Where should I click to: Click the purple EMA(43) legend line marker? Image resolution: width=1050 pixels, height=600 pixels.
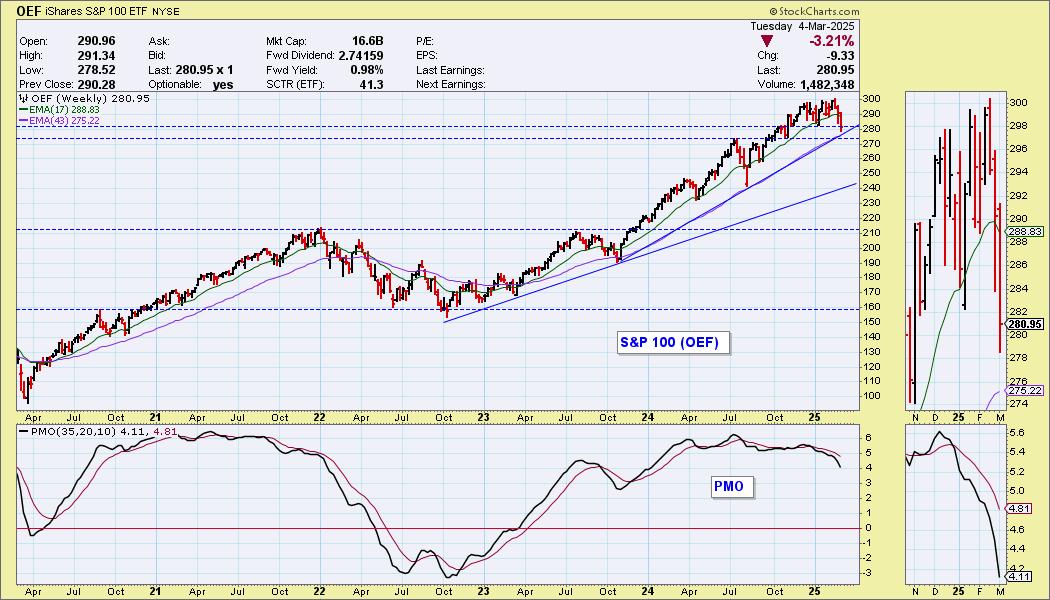22,120
